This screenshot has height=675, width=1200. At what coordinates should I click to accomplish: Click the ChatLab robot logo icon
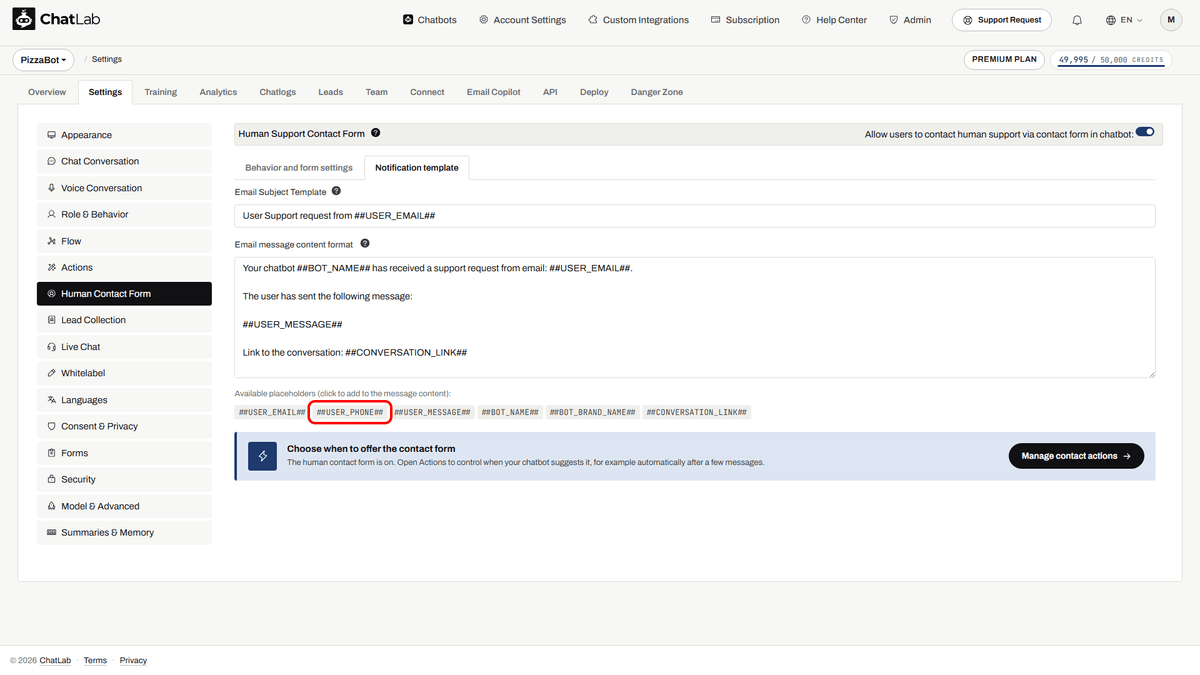click(24, 20)
